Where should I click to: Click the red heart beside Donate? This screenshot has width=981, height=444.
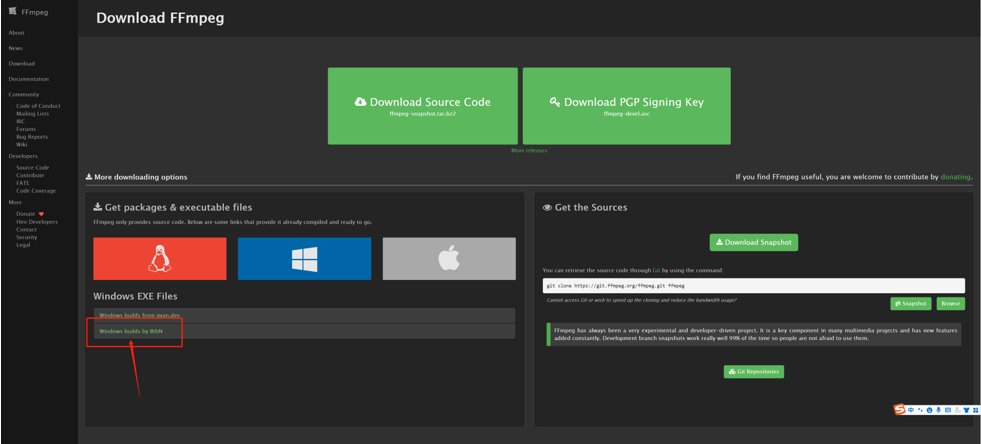[x=41, y=214]
